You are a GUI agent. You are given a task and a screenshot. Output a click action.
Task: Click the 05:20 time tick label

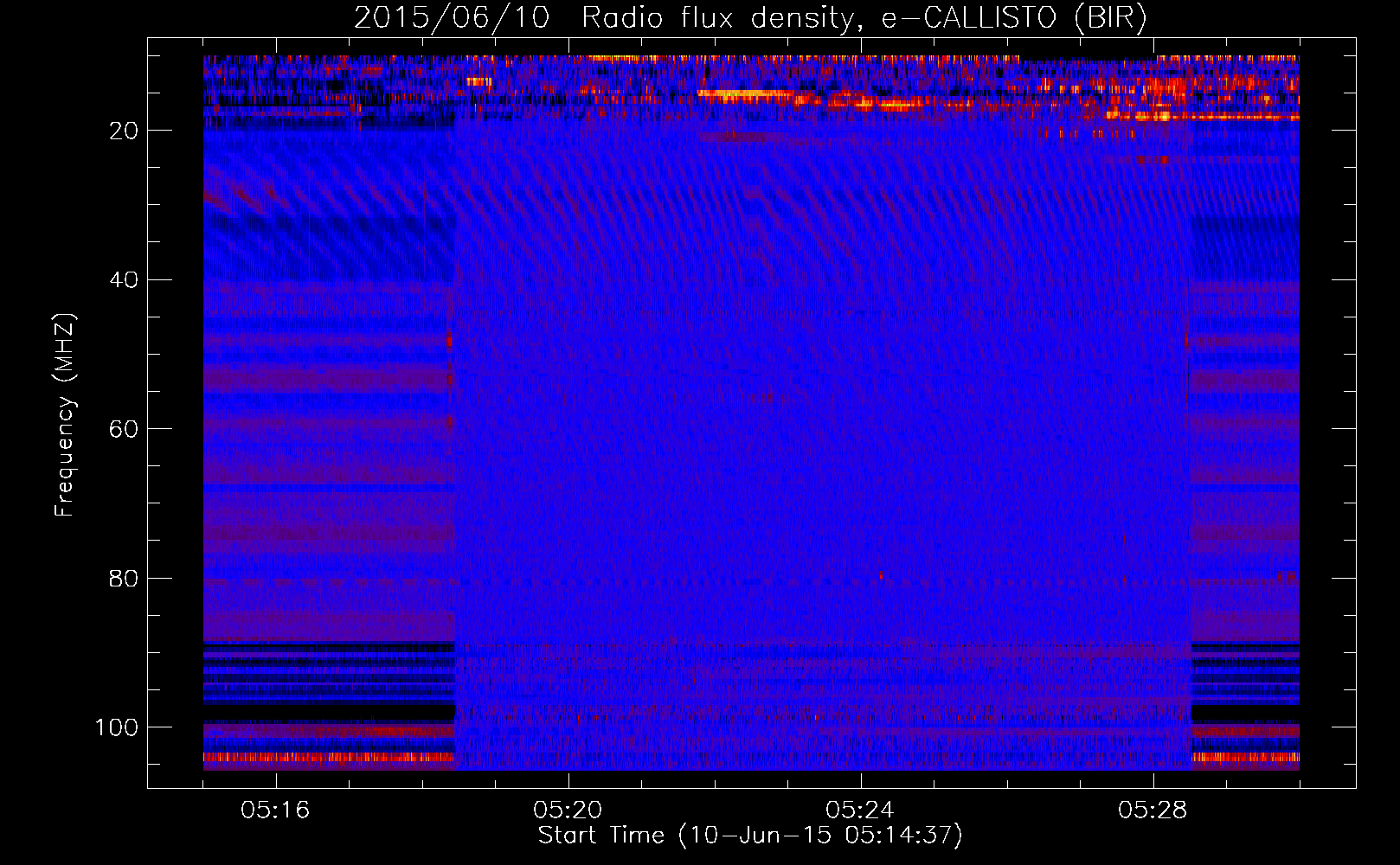[568, 811]
